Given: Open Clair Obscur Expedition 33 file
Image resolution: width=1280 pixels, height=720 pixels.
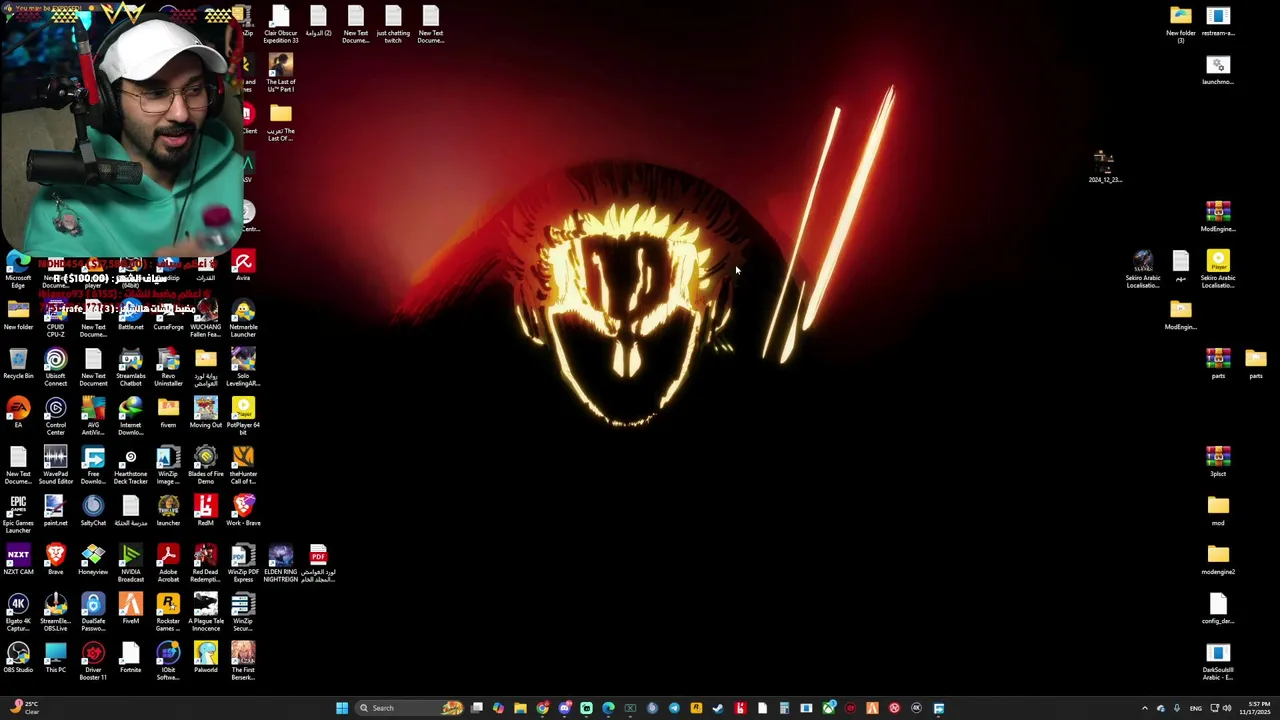Looking at the screenshot, I should coord(281,24).
